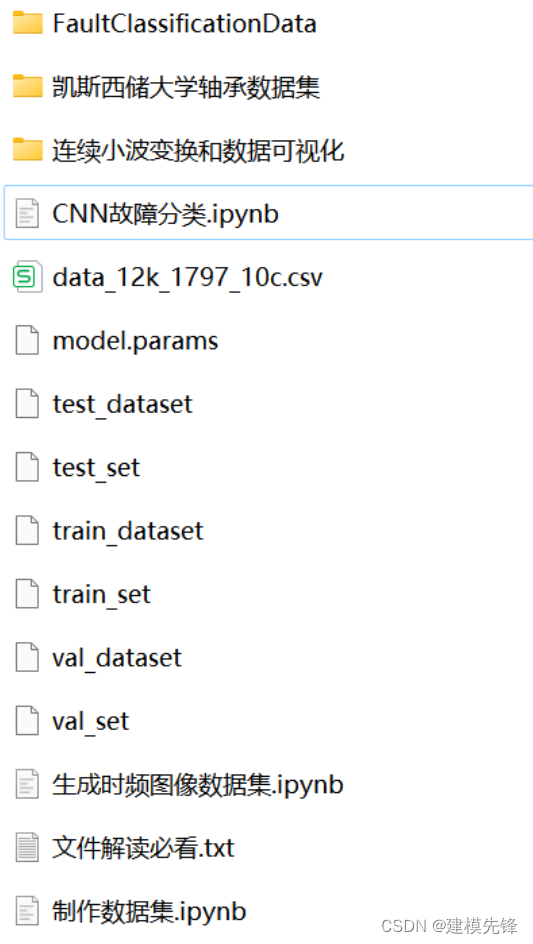Select the train_dataset file name
This screenshot has height=944, width=533.
[128, 531]
